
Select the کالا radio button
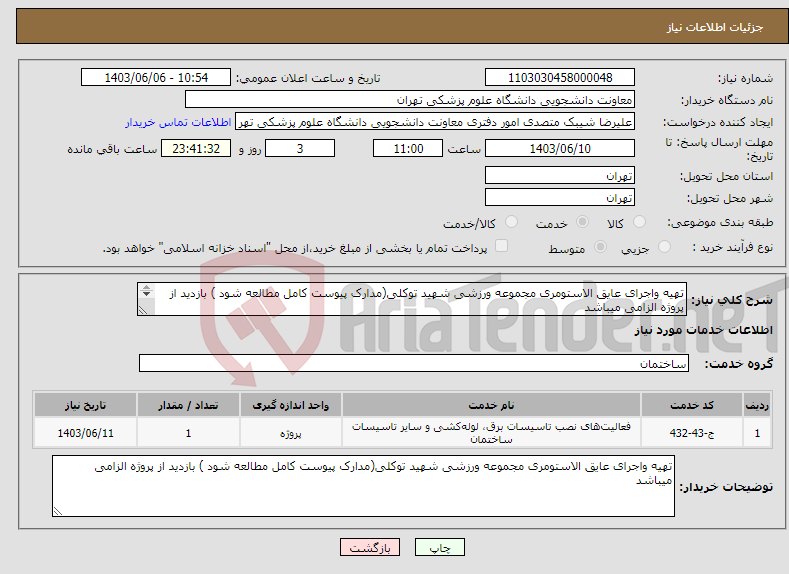point(639,222)
